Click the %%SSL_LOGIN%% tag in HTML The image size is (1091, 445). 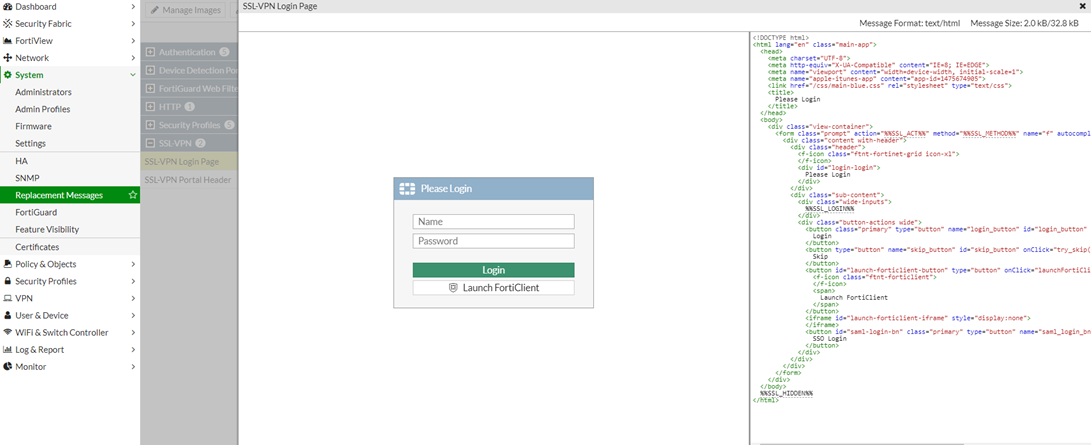[829, 208]
